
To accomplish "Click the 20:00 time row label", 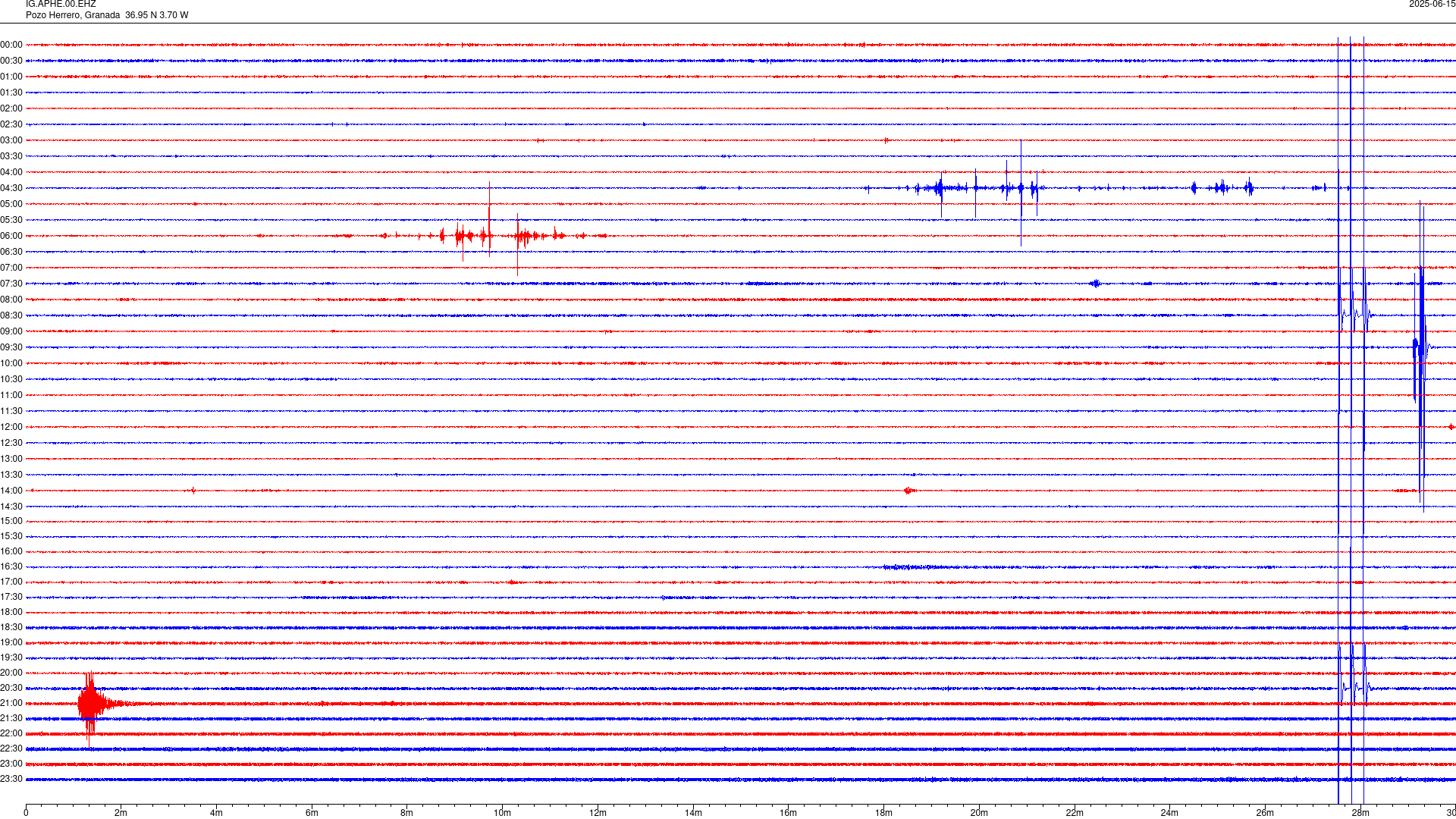I will point(11,673).
